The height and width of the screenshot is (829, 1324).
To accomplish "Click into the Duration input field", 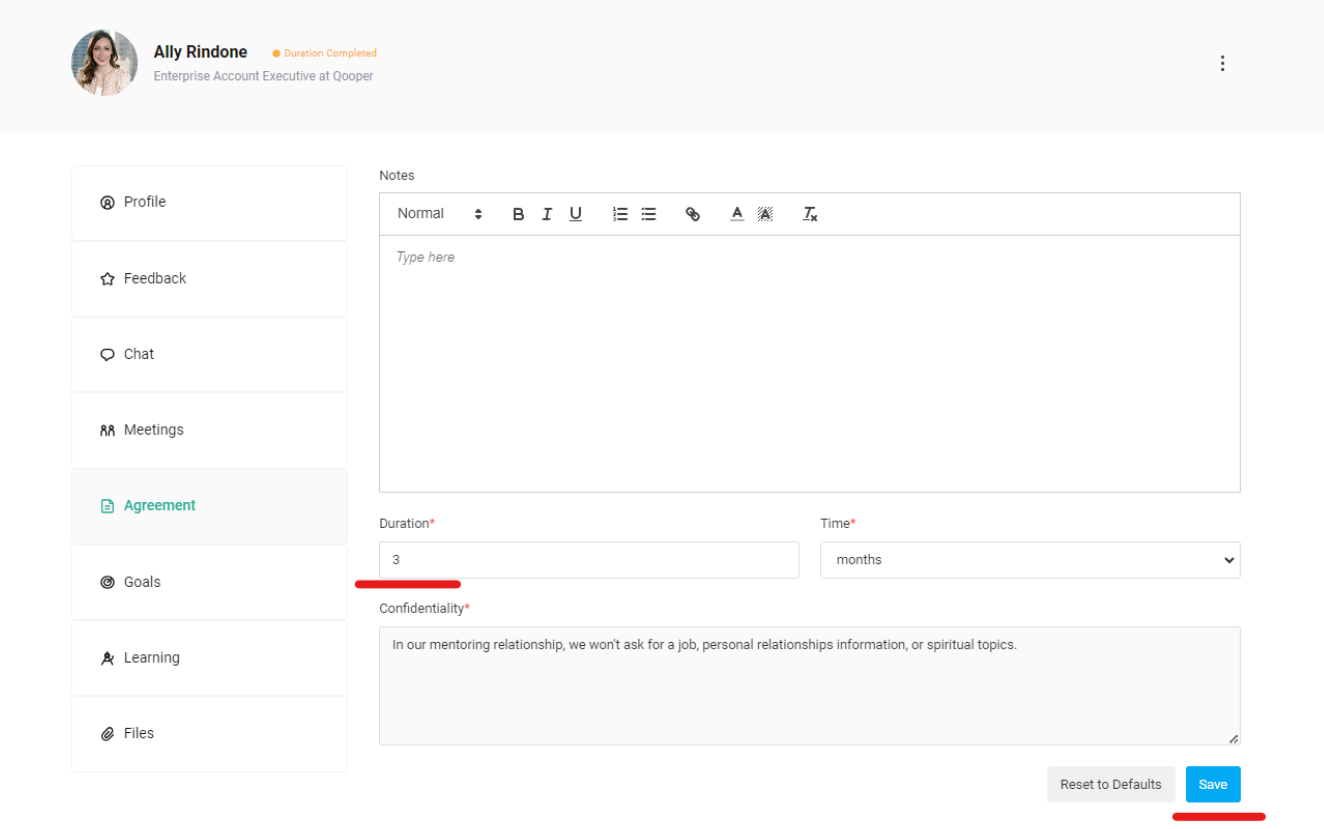I will tap(588, 560).
